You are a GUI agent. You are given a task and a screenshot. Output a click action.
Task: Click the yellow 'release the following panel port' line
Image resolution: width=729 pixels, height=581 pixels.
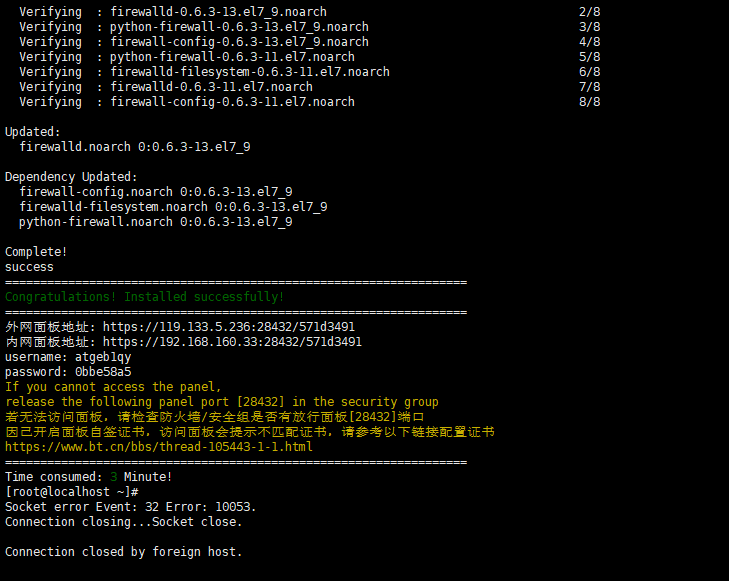(x=222, y=402)
